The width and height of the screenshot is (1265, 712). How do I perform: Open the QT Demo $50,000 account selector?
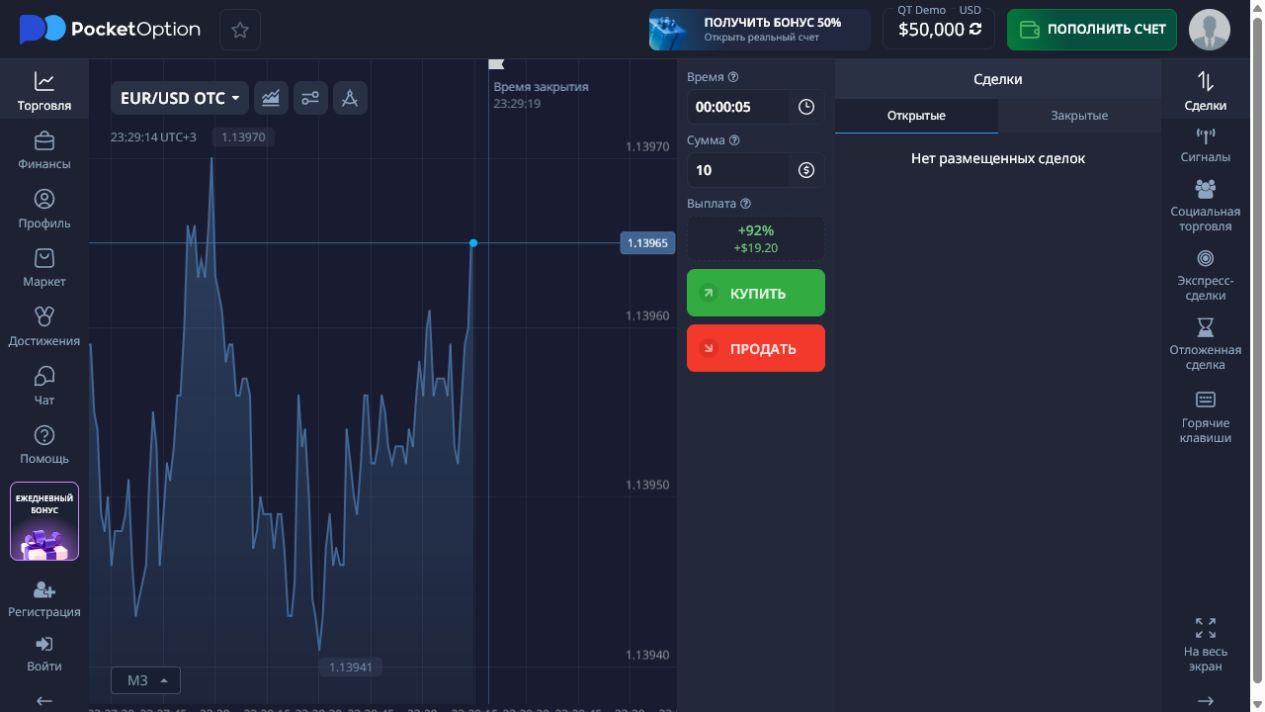(x=939, y=29)
